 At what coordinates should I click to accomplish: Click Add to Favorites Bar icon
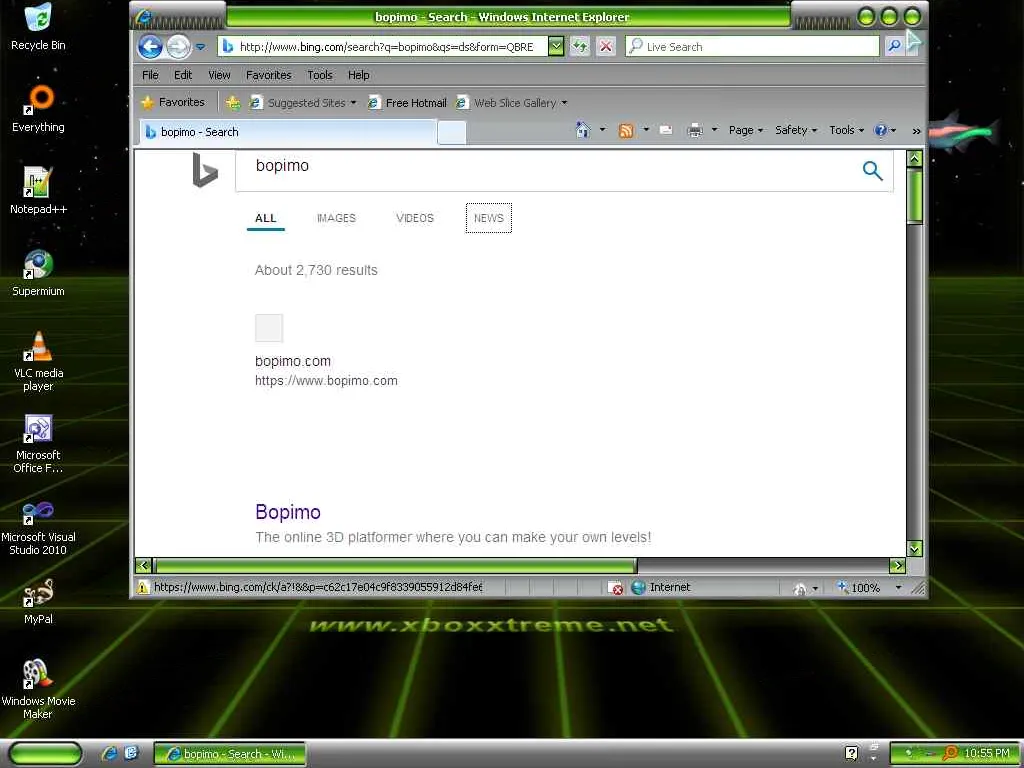[x=232, y=103]
